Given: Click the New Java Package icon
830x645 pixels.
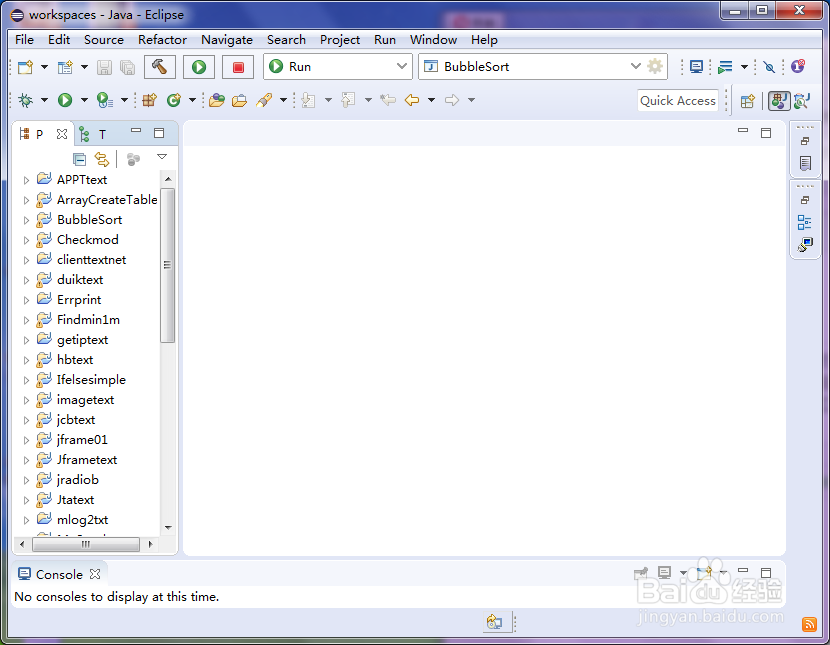Looking at the screenshot, I should pos(150,99).
